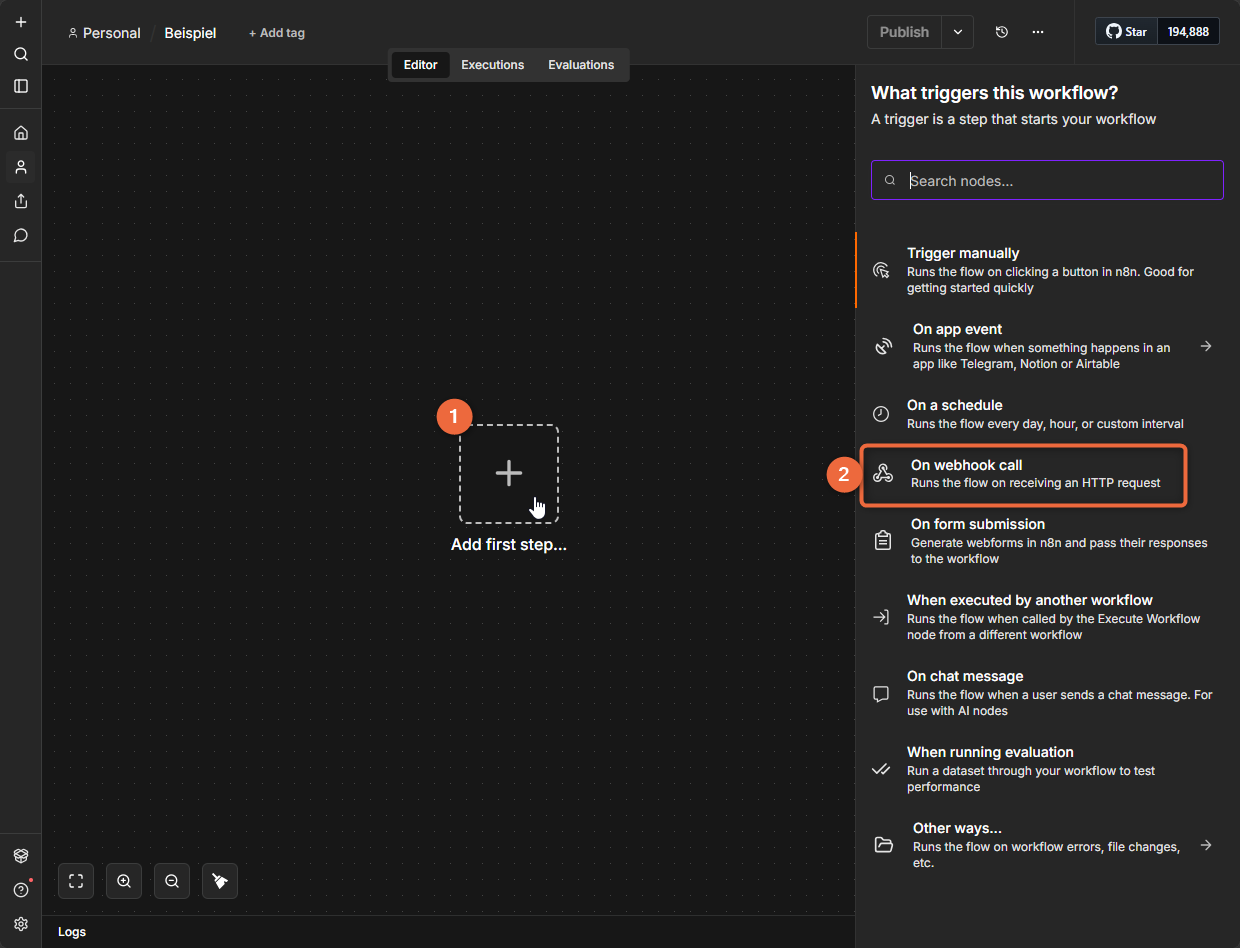Expand the Publish dropdown arrow
This screenshot has width=1240, height=948.
(958, 32)
